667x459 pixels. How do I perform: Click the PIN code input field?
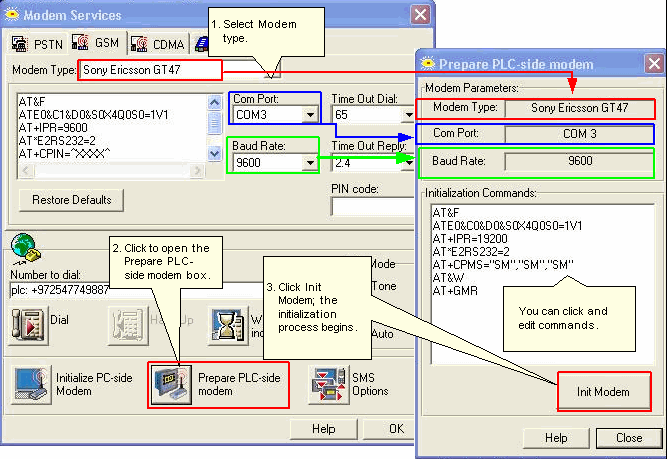373,207
